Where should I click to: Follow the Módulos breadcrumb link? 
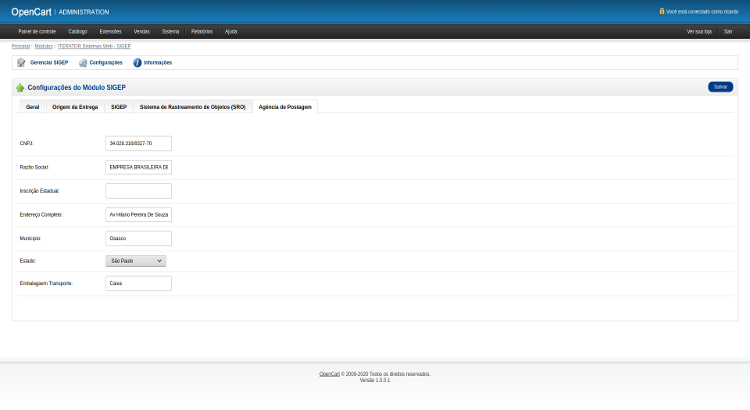[44, 46]
